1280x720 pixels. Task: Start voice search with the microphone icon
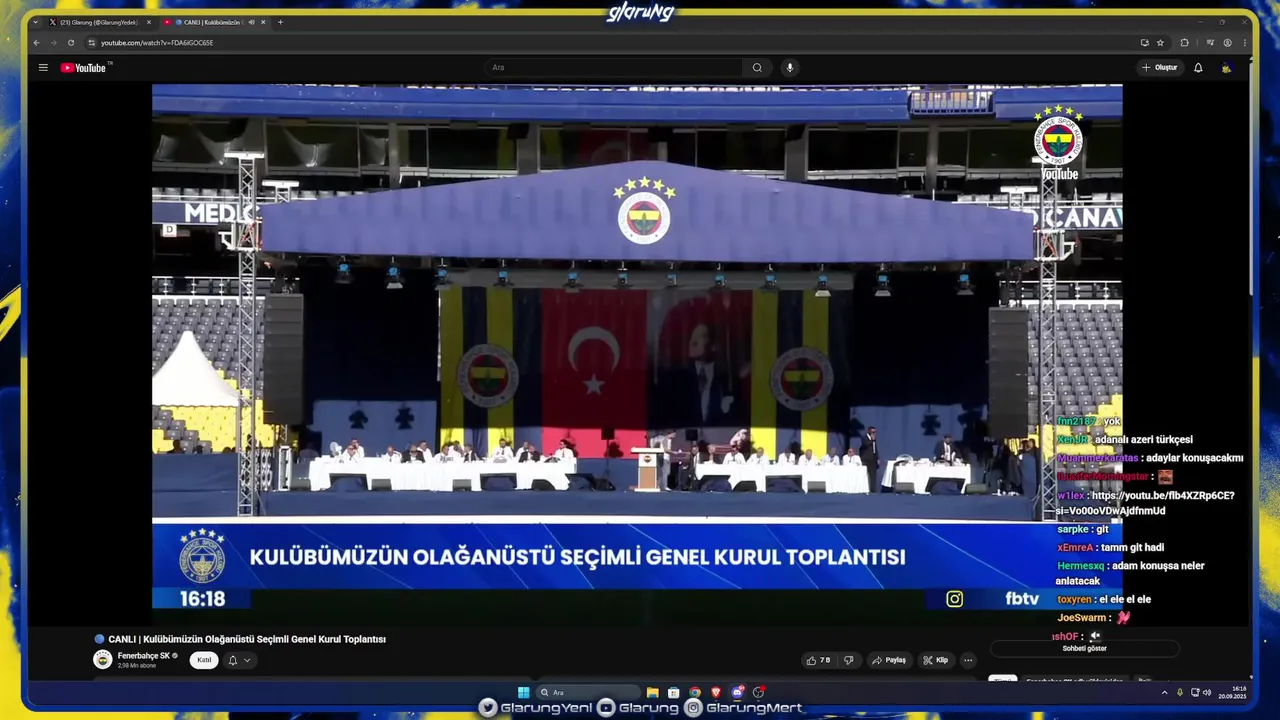point(790,68)
